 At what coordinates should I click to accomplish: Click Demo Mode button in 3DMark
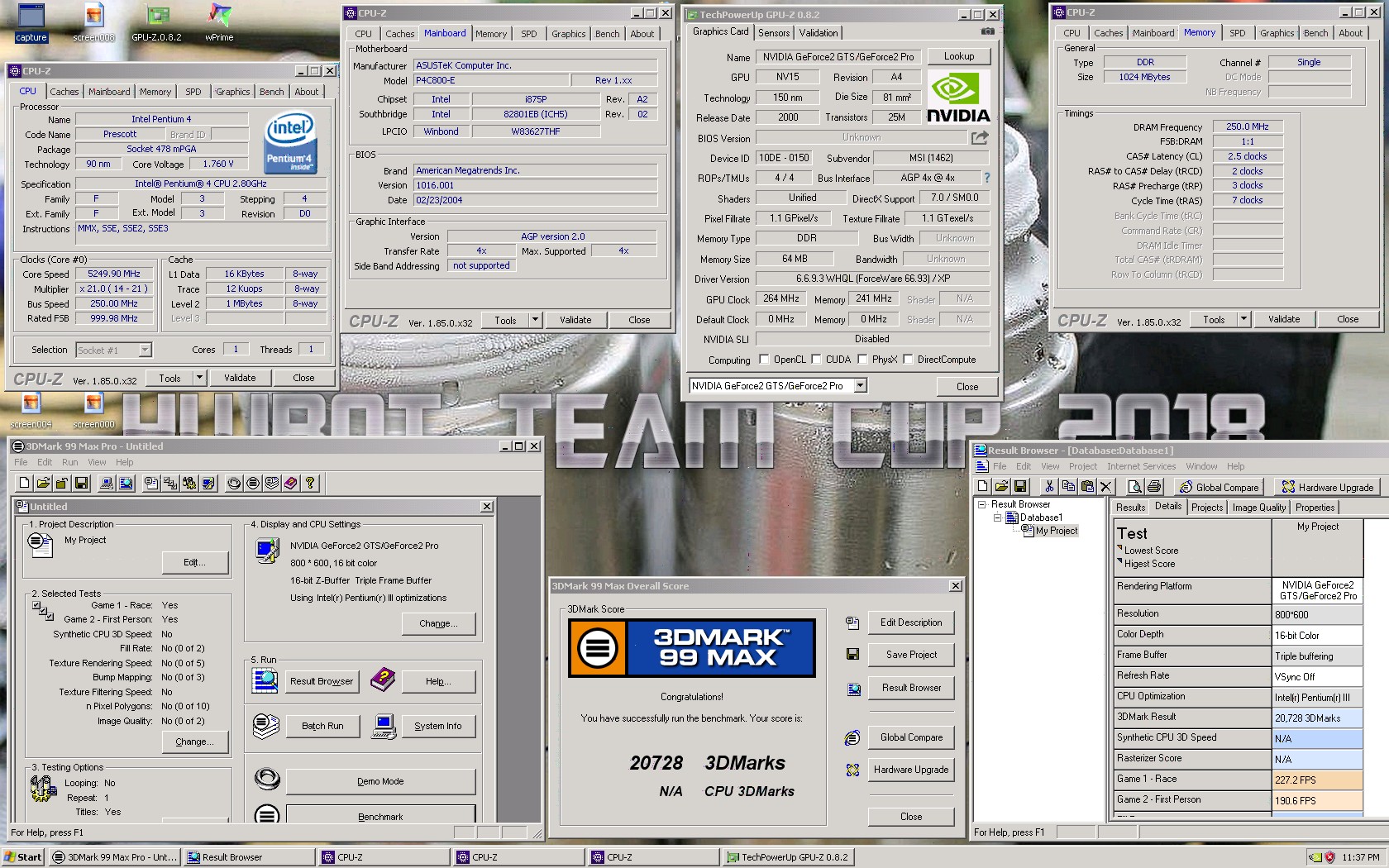380,781
